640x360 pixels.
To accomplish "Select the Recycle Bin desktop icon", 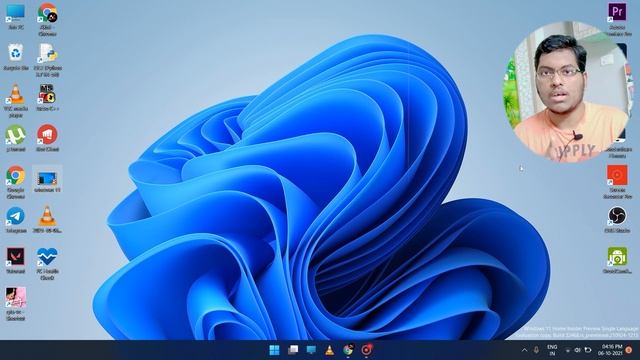I will click(x=16, y=57).
